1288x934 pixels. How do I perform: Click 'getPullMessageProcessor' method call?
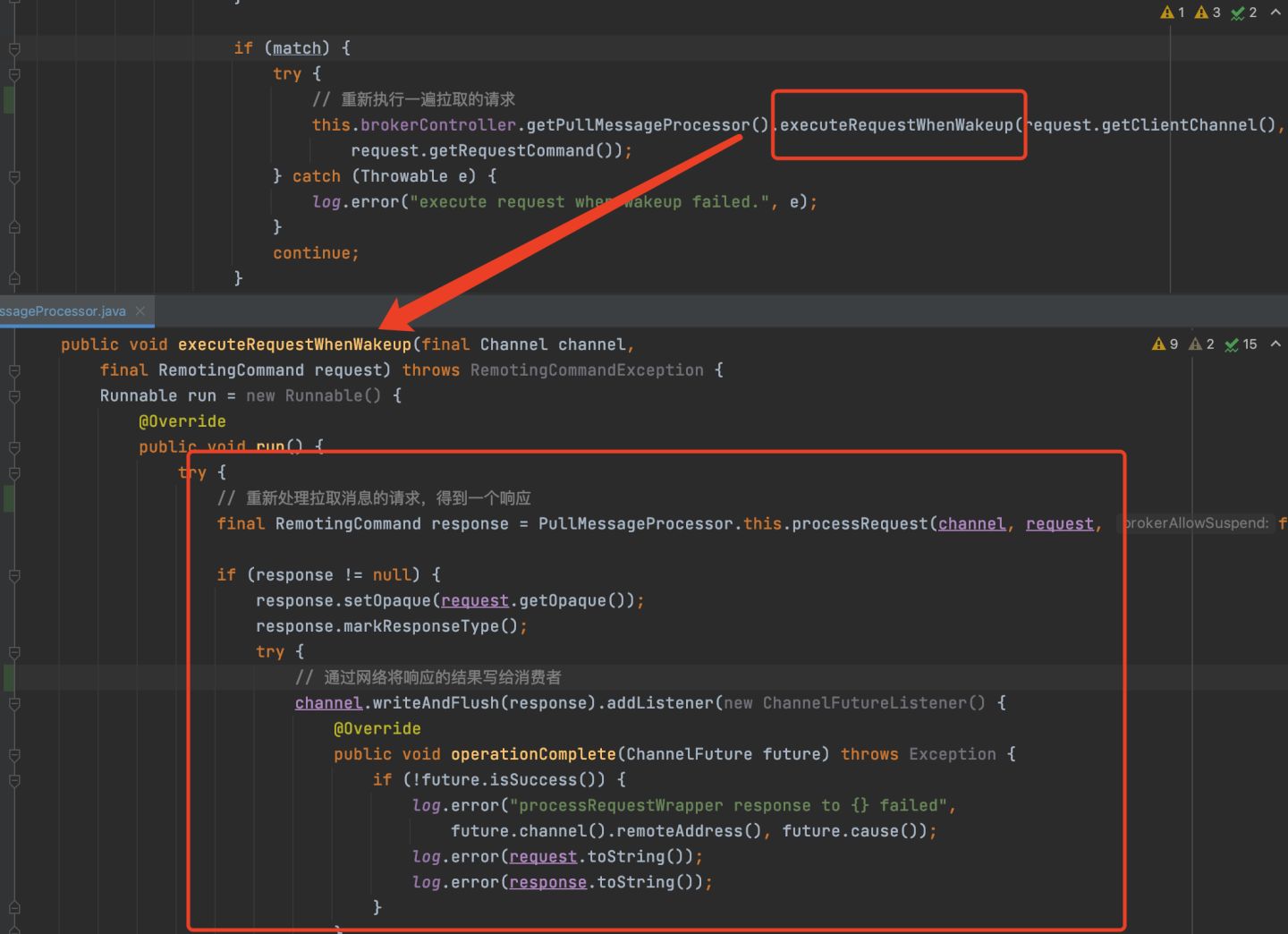638,125
